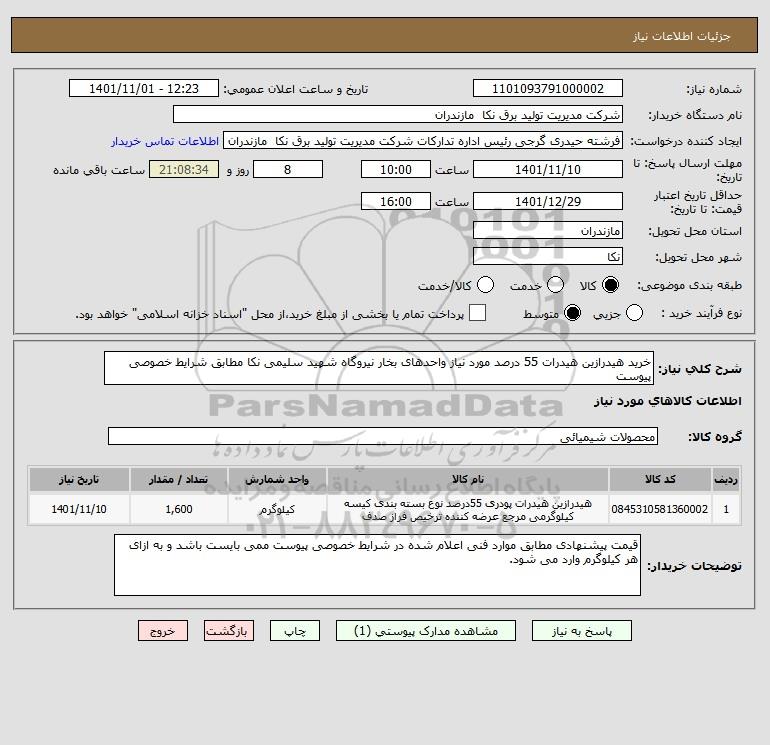The height and width of the screenshot is (745, 770).
Task: Click the buyer organization name field
Action: (398, 114)
